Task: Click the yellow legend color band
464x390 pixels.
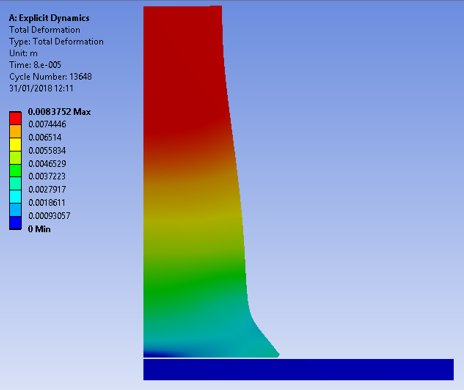Action: point(15,144)
